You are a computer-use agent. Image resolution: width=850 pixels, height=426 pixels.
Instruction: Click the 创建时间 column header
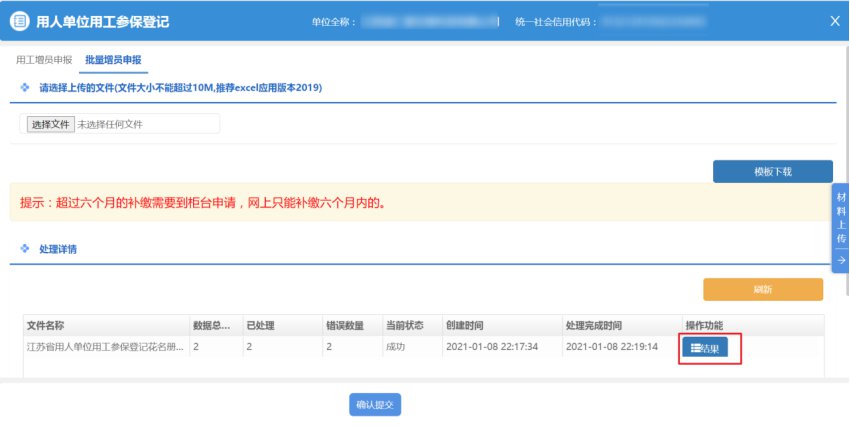pos(465,326)
